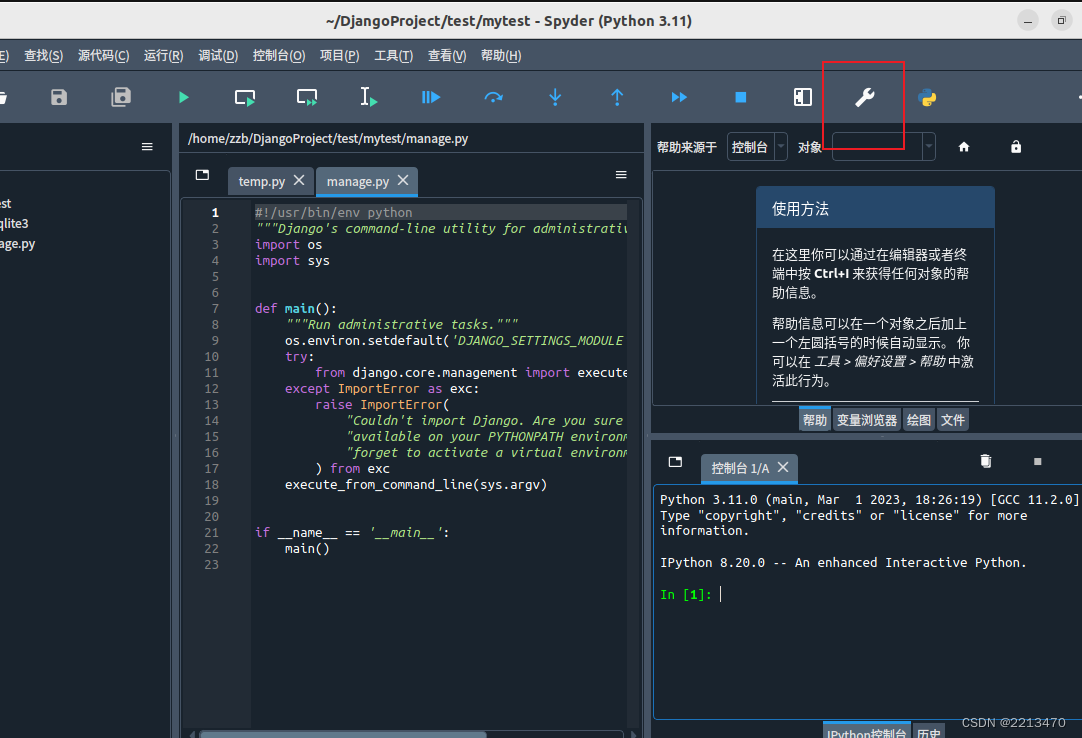Go to help home page icon
Screen dimensions: 1082x738
point(964,147)
